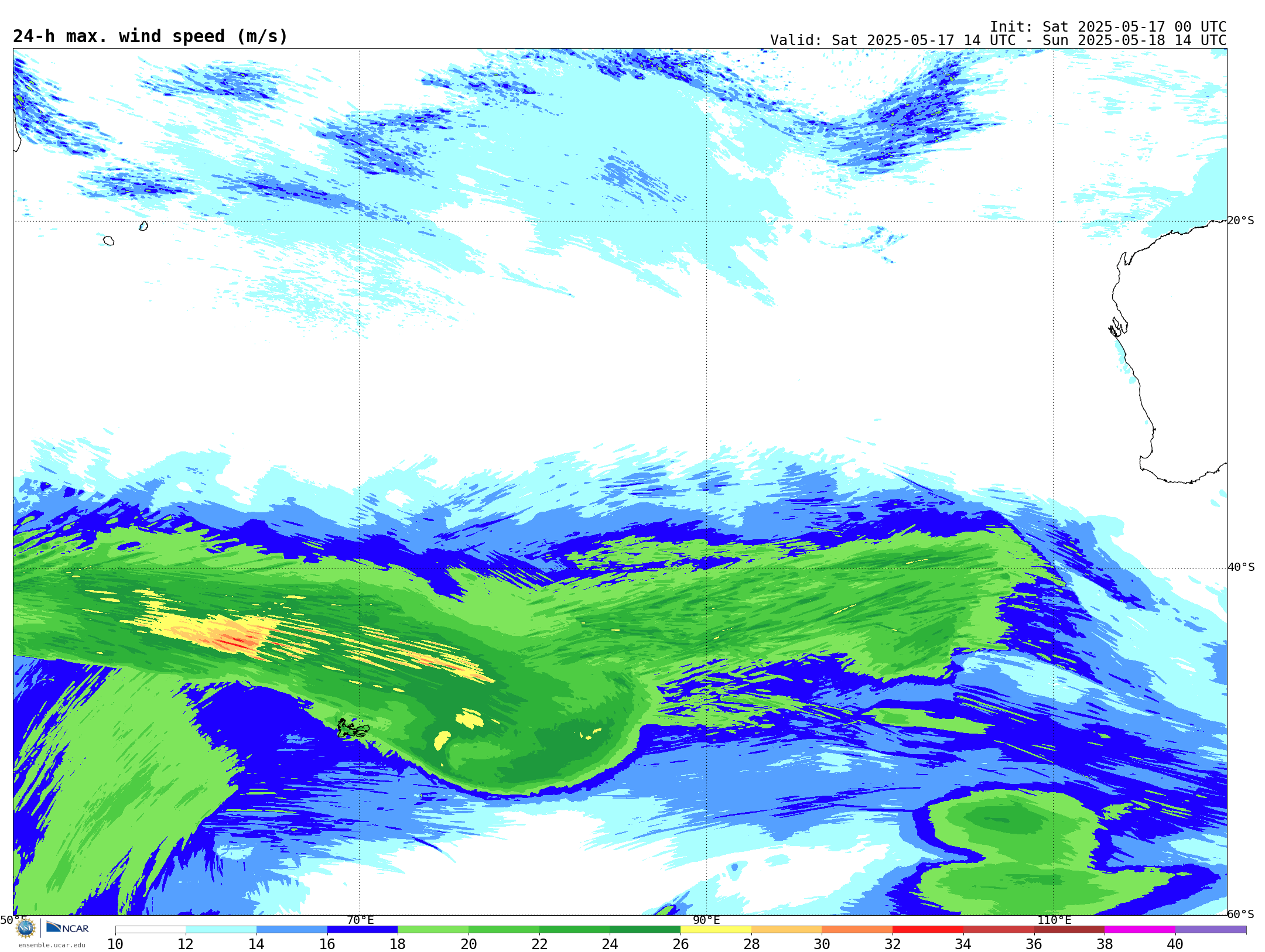This screenshot has width=1265, height=952.
Task: Click the pale cyan 12–14 colorbar swatch
Action: [221, 930]
